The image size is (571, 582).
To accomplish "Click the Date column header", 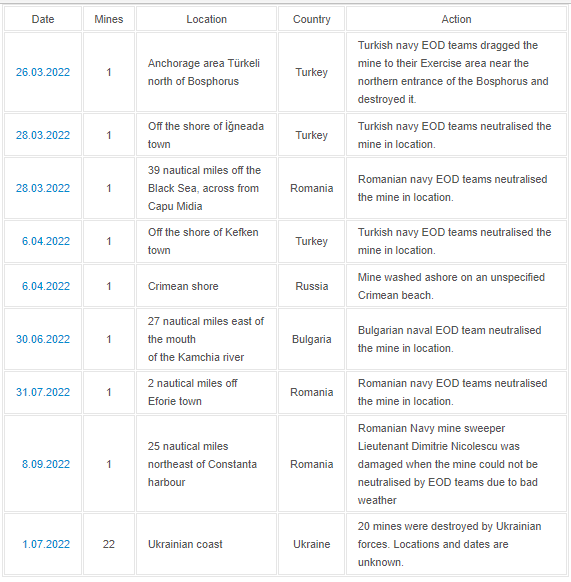I will [43, 19].
